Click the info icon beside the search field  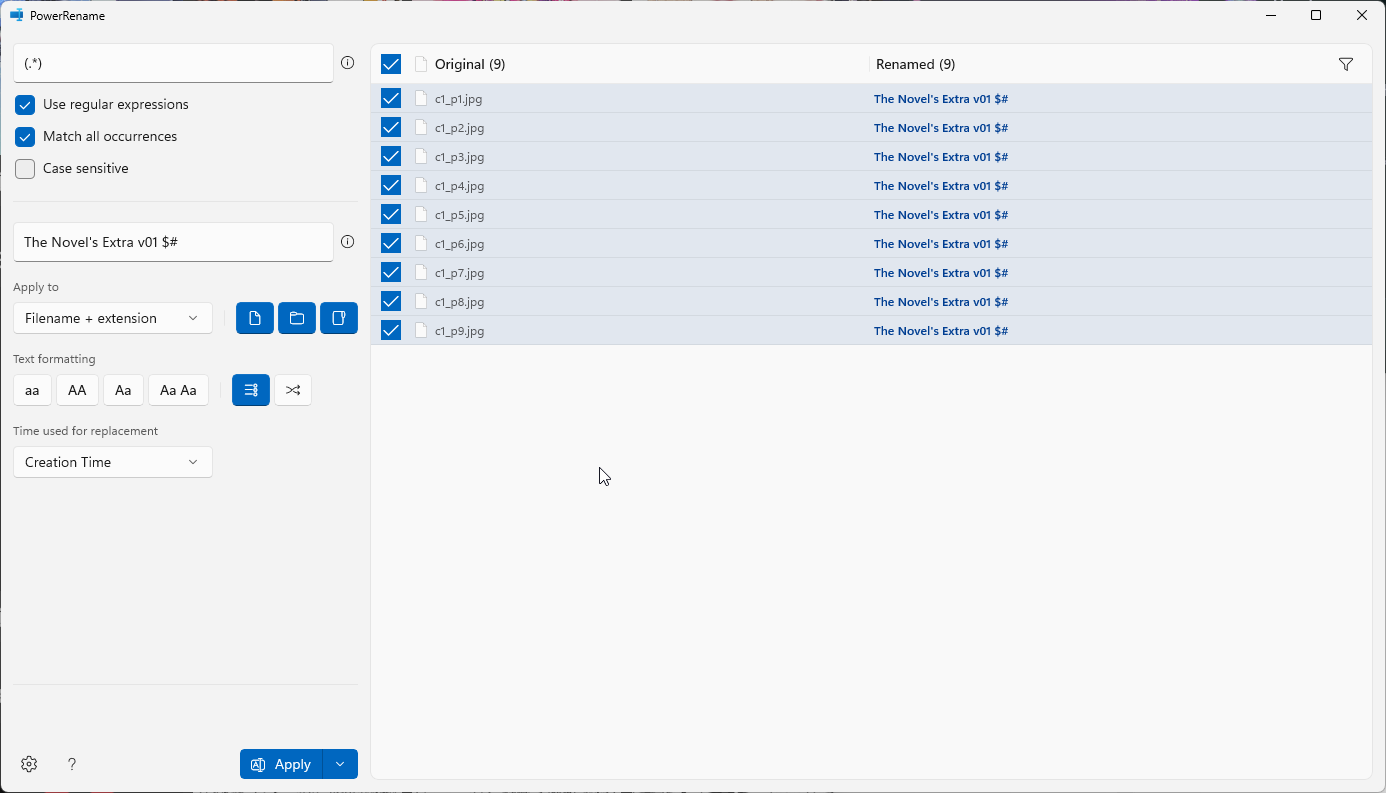pyautogui.click(x=347, y=63)
